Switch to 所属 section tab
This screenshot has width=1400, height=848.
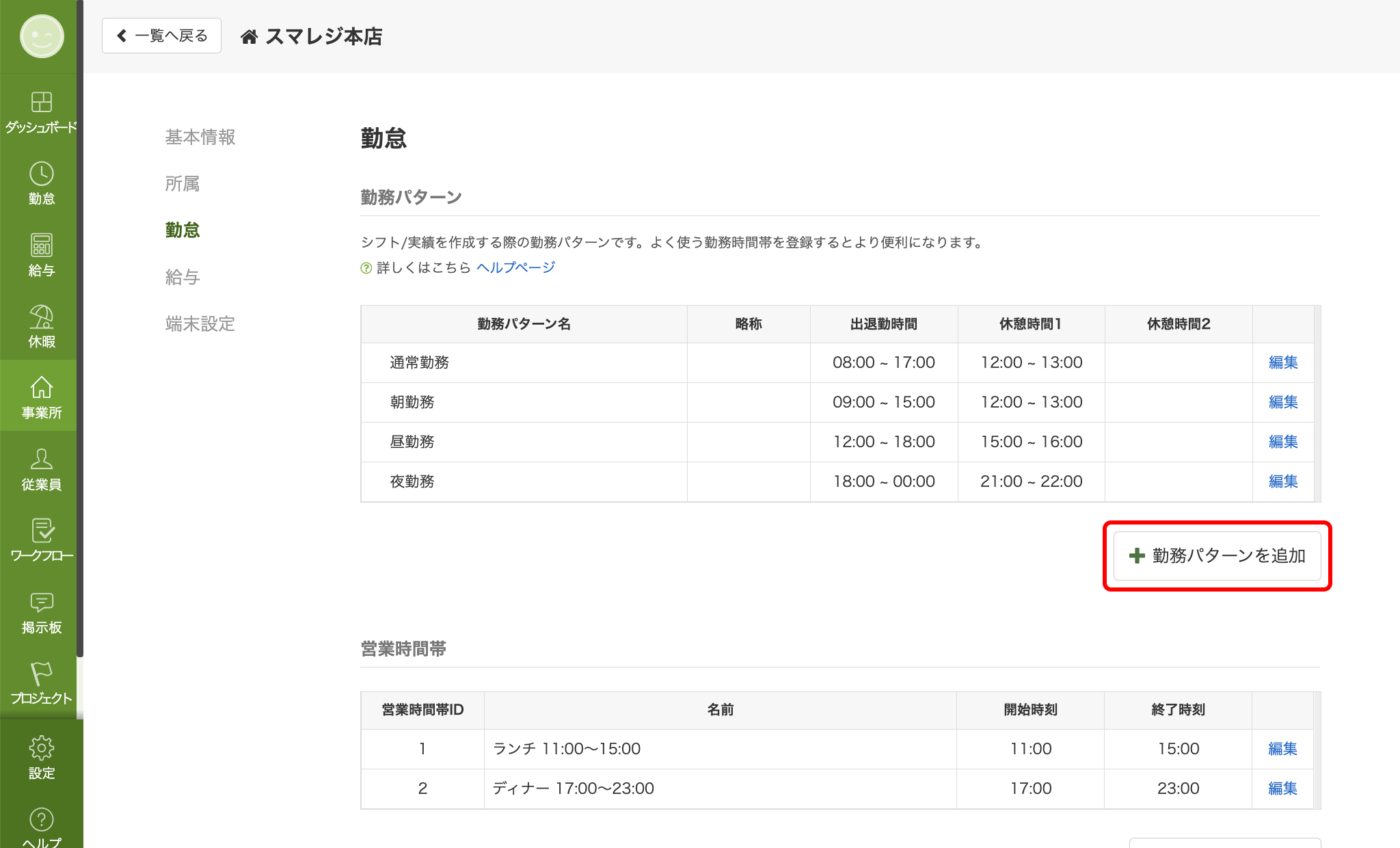pyautogui.click(x=183, y=184)
